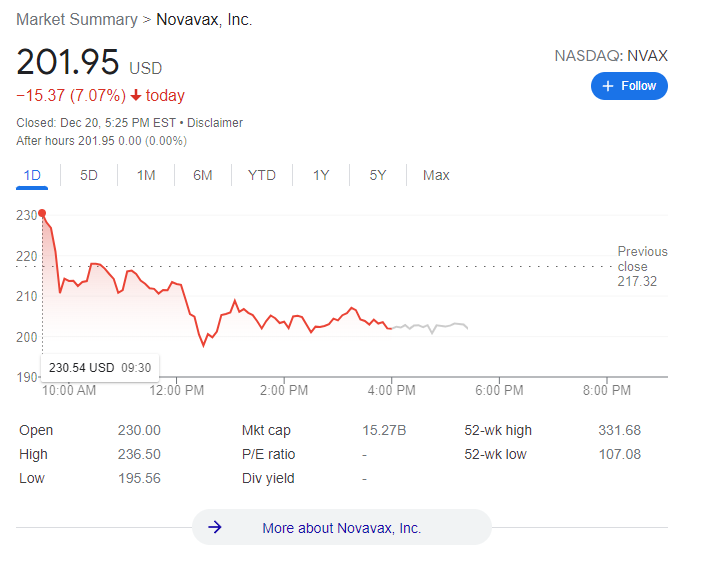Click the red chart marker at 09:30
The height and width of the screenshot is (569, 707).
coord(42,213)
